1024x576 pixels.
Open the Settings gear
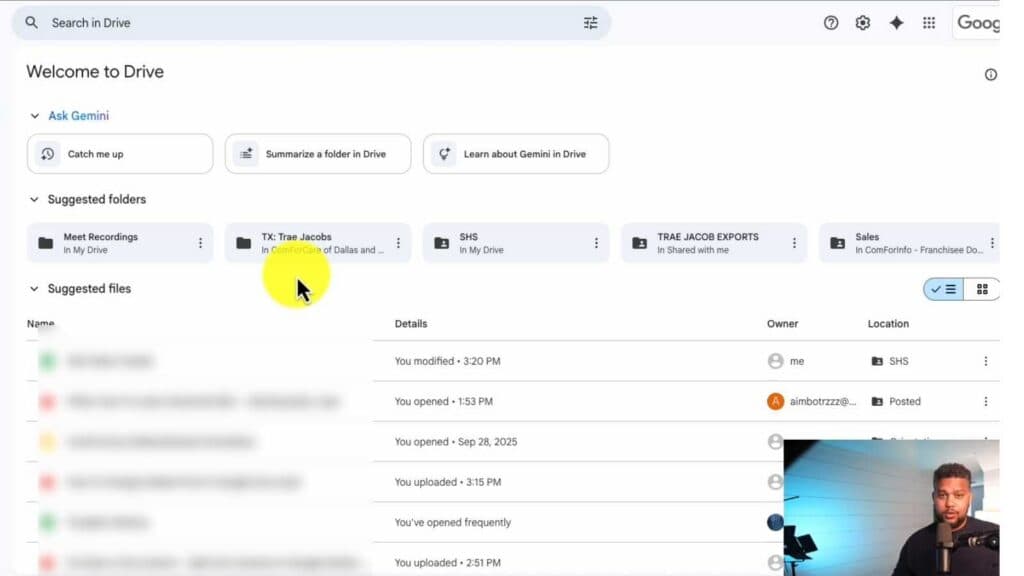coord(863,23)
